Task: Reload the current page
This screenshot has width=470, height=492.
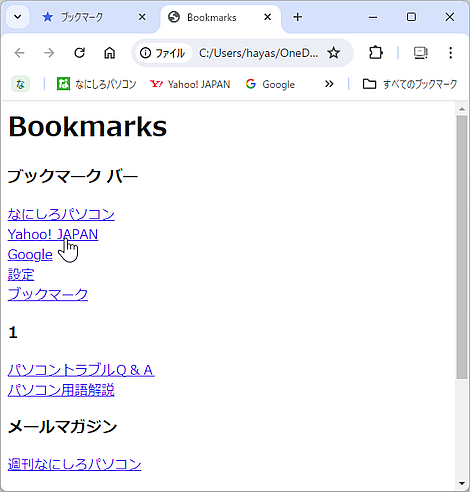Action: [80, 53]
